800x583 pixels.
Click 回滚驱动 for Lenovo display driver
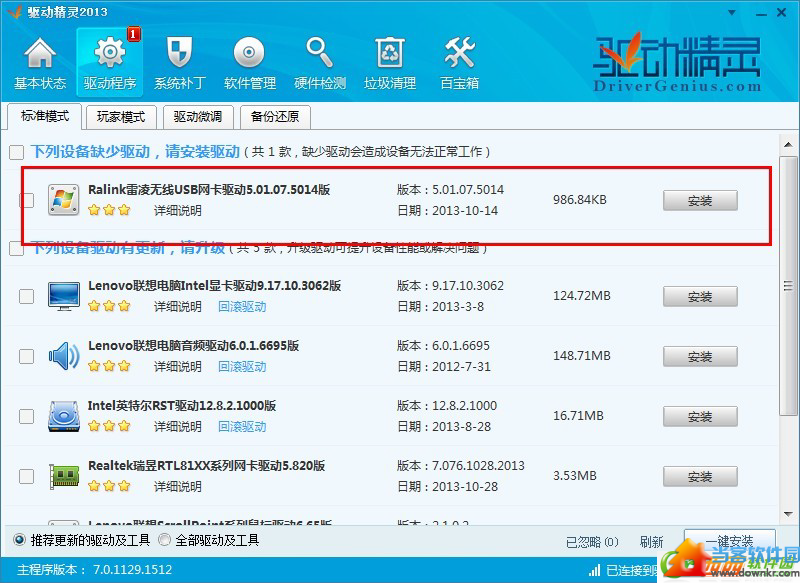(x=242, y=307)
